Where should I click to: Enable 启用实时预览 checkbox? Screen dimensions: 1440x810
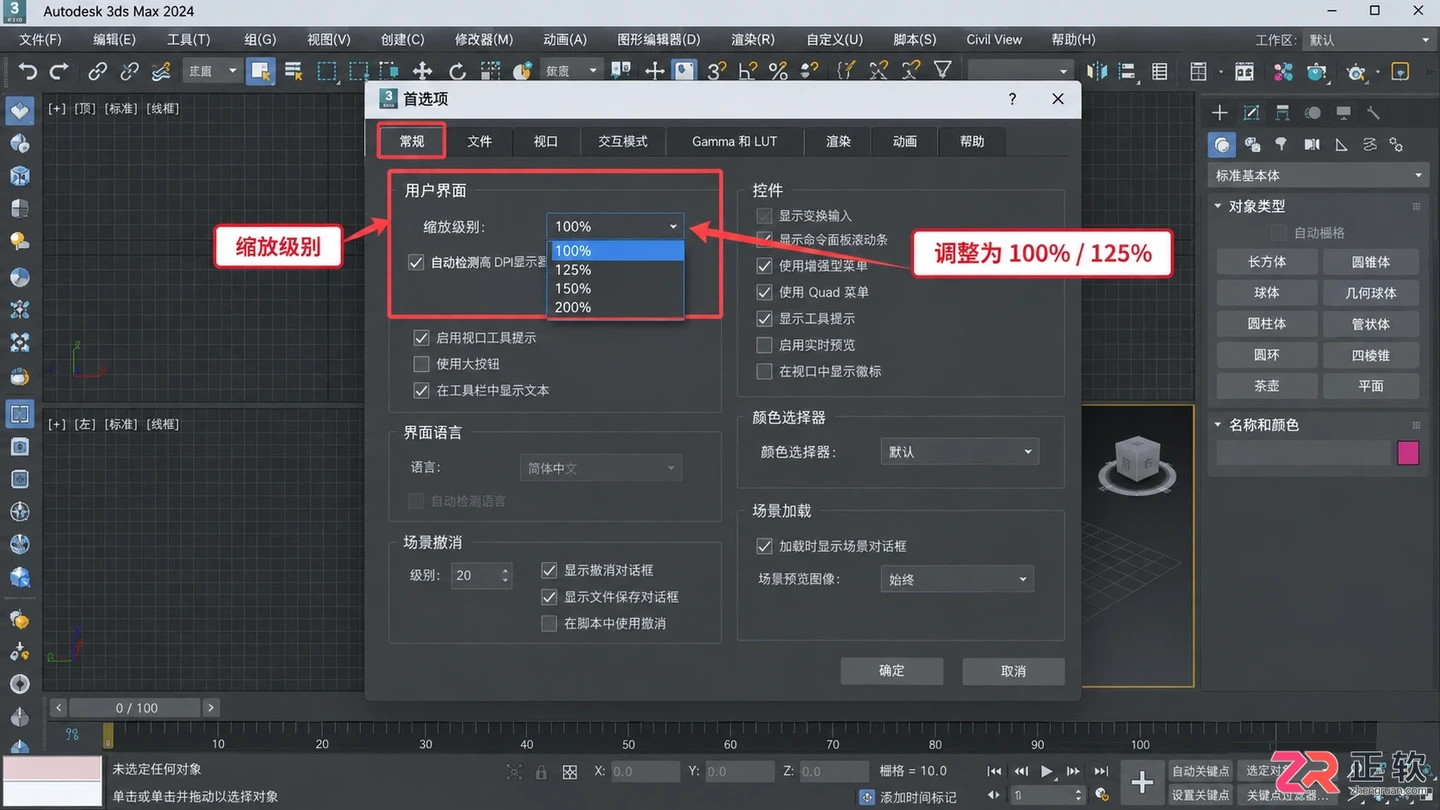(x=764, y=345)
